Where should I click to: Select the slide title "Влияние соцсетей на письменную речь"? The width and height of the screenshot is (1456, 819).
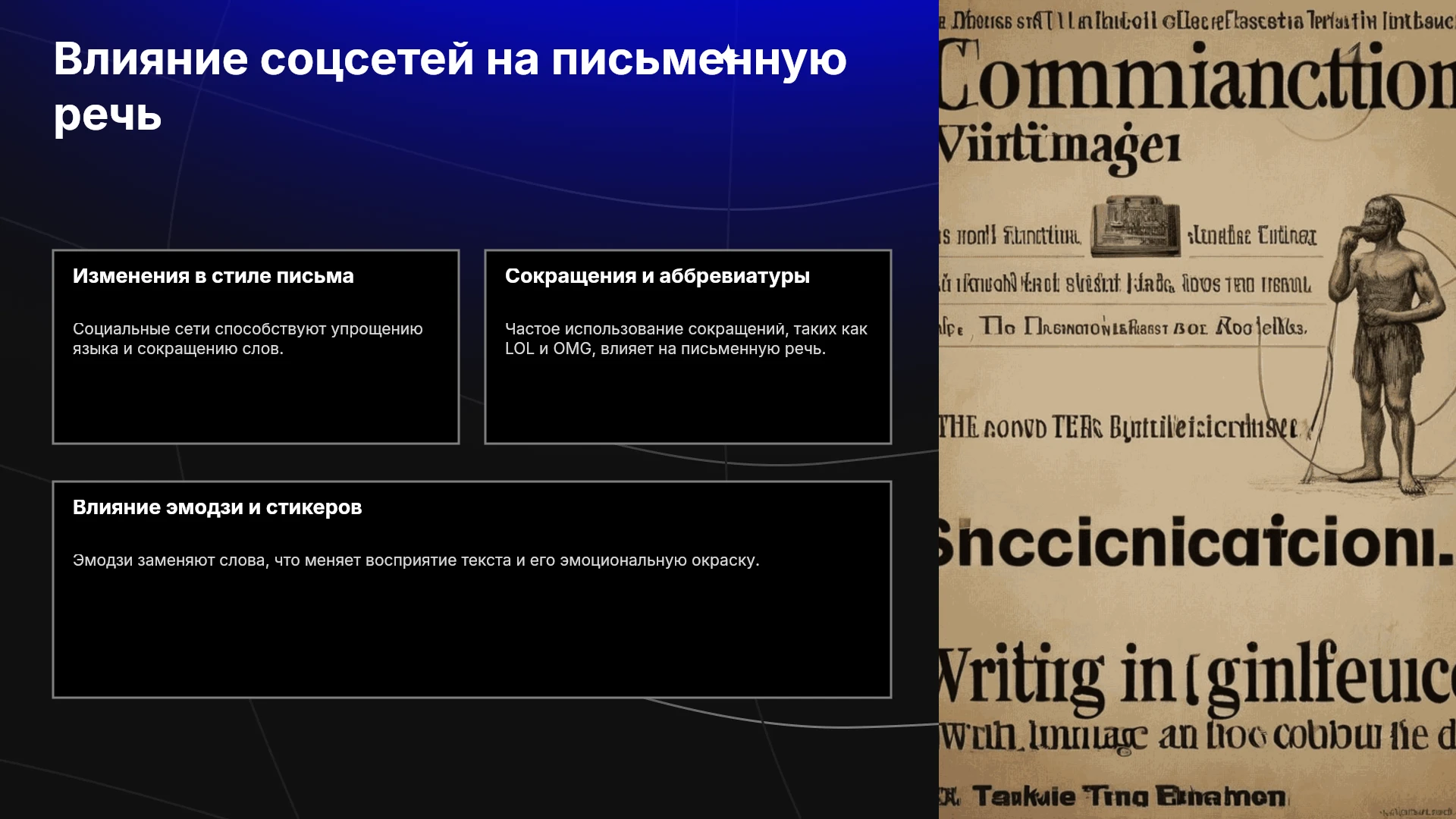coord(450,86)
